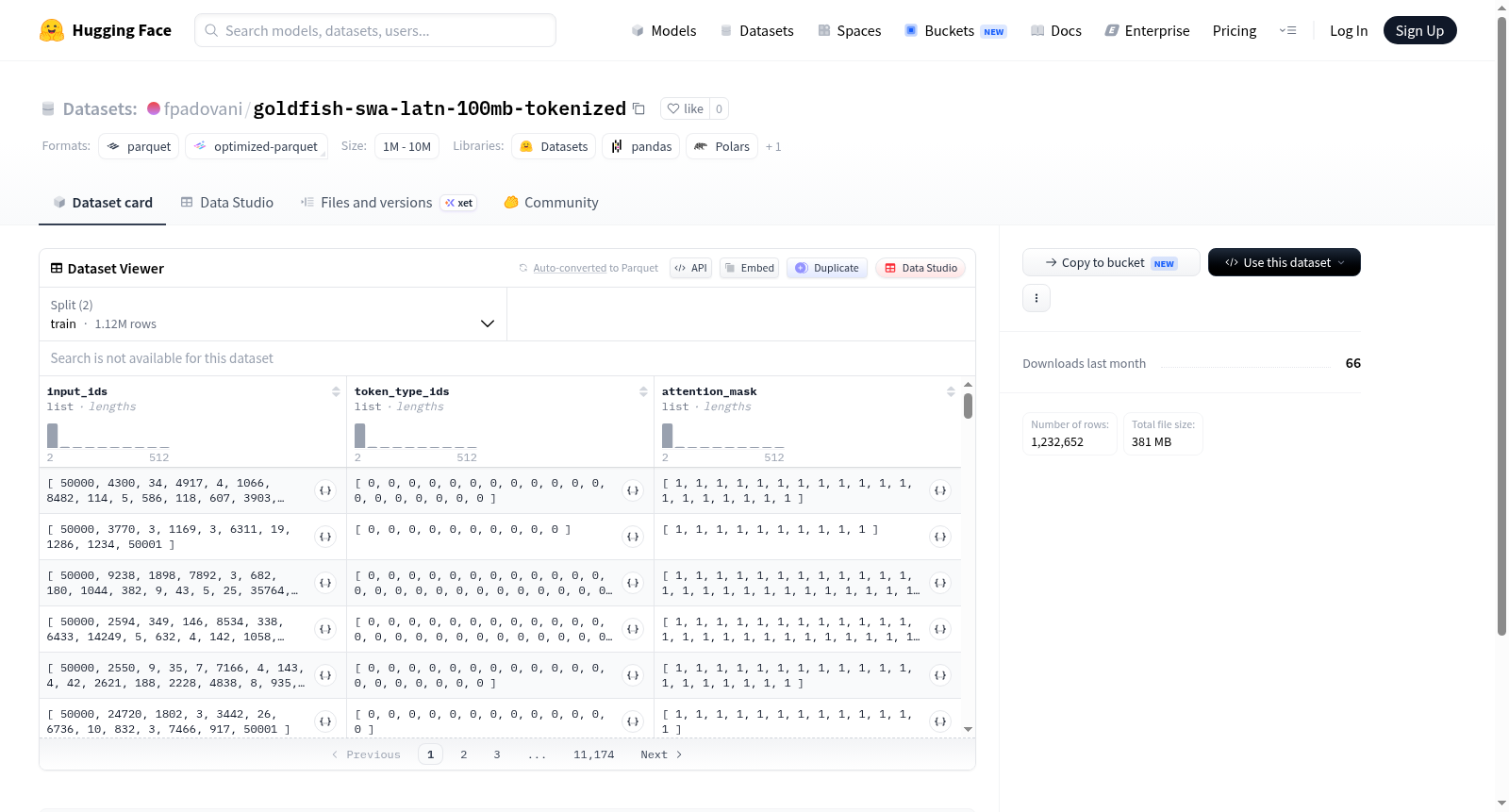Click the Pricing link
The height and width of the screenshot is (812, 1509).
click(1234, 30)
